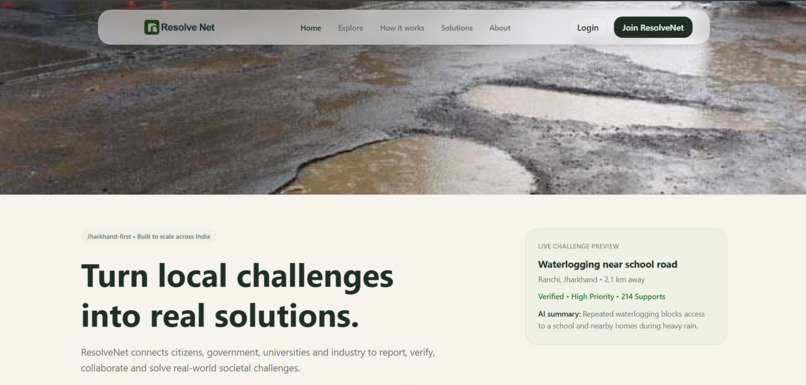
Task: Go to the Explore nav item
Action: [350, 28]
